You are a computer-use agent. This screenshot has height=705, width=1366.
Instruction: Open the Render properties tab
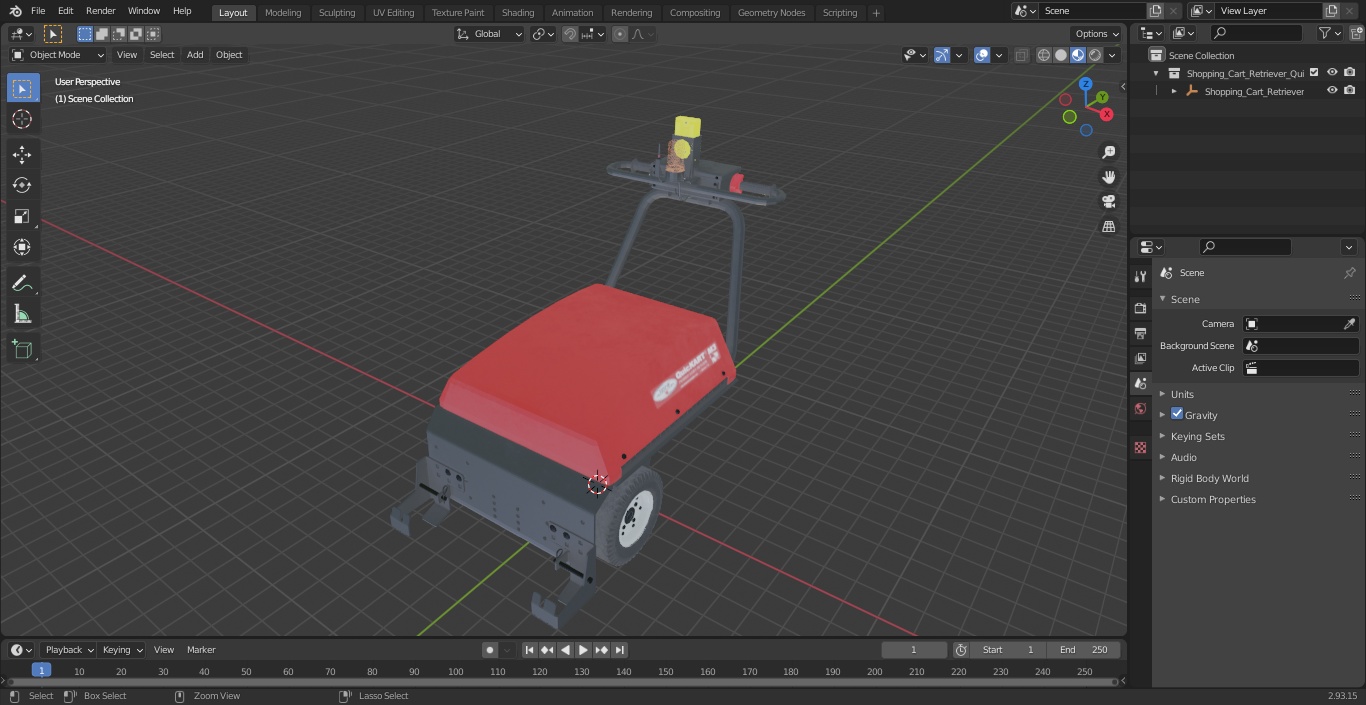(1140, 308)
